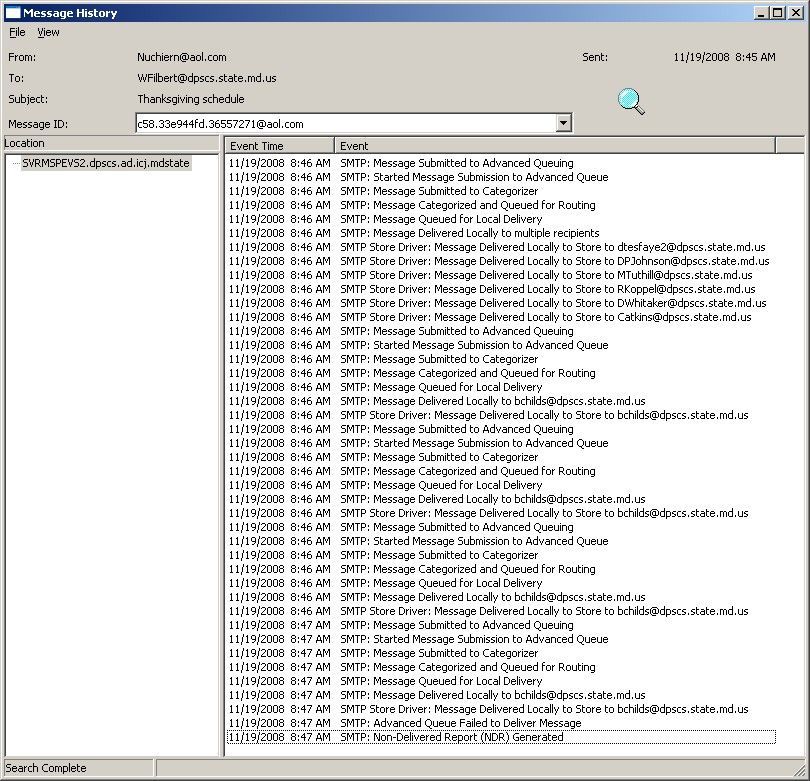Expand the Message ID dropdown arrow

pos(563,123)
